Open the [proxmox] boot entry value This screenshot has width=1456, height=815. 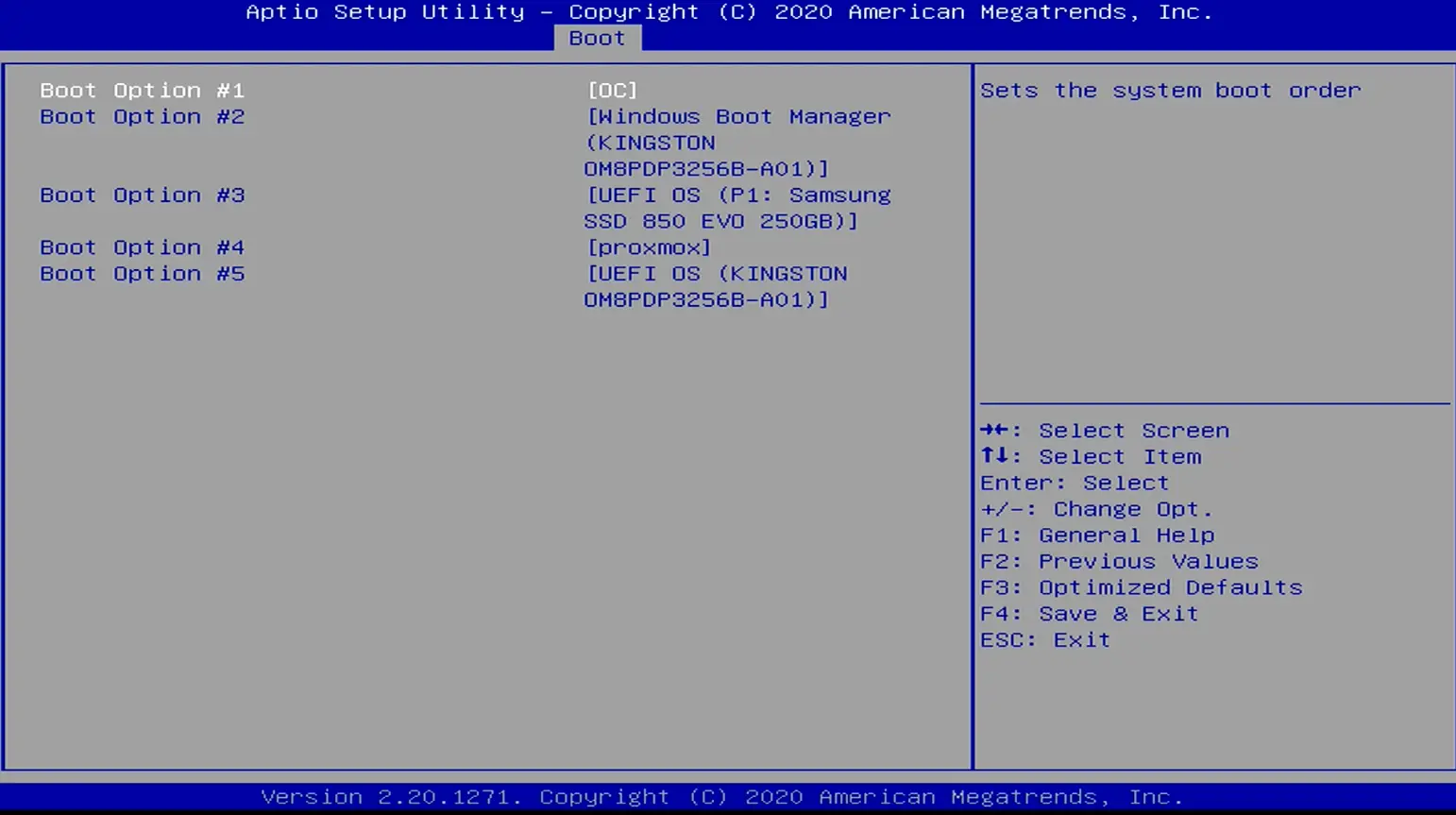pyautogui.click(x=649, y=247)
